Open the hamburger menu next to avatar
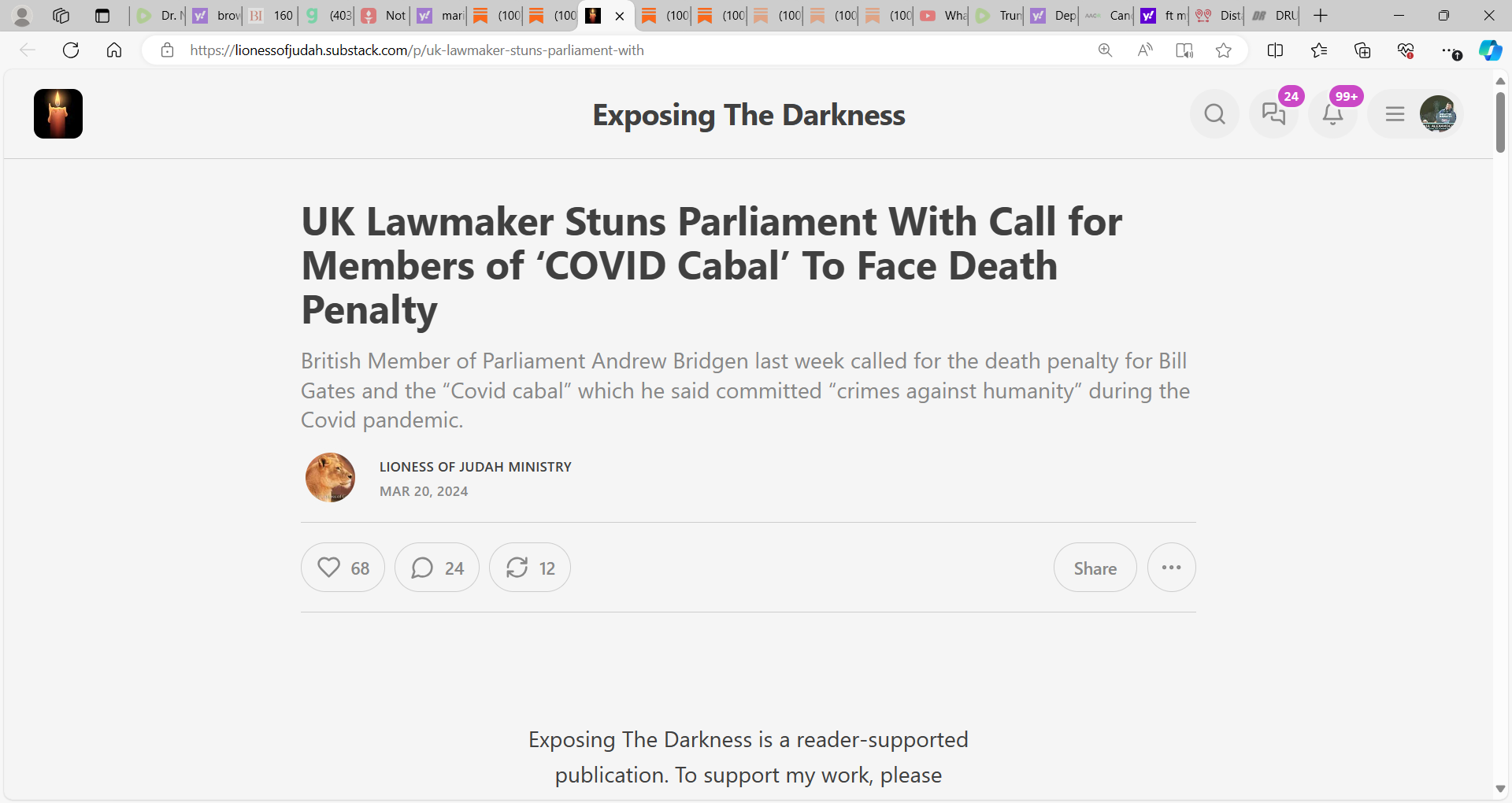 pyautogui.click(x=1395, y=114)
